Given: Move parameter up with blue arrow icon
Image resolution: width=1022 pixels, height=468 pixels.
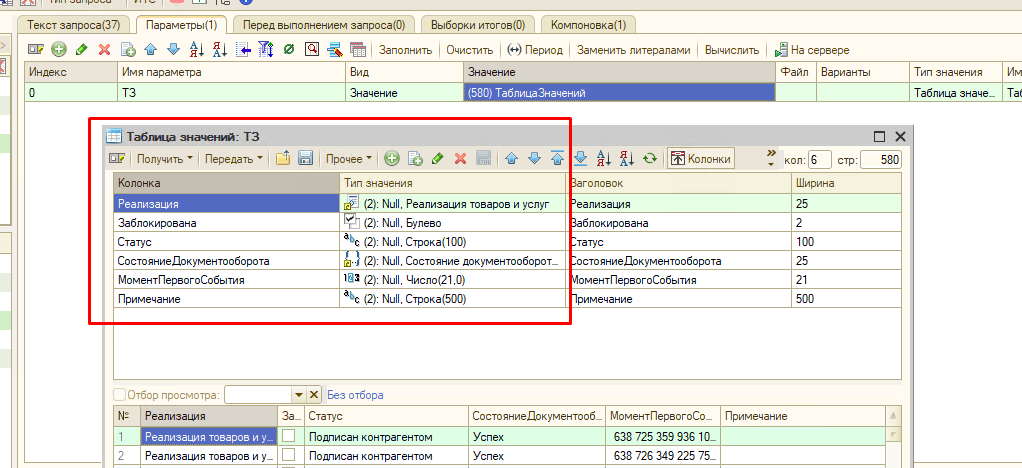Looking at the screenshot, I should (151, 49).
